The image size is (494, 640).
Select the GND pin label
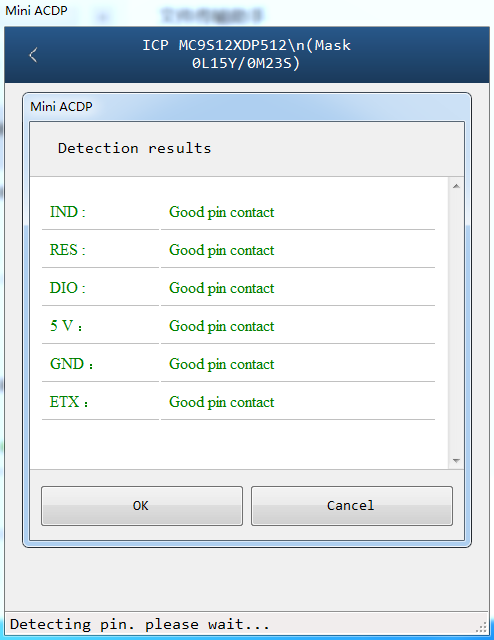71,364
